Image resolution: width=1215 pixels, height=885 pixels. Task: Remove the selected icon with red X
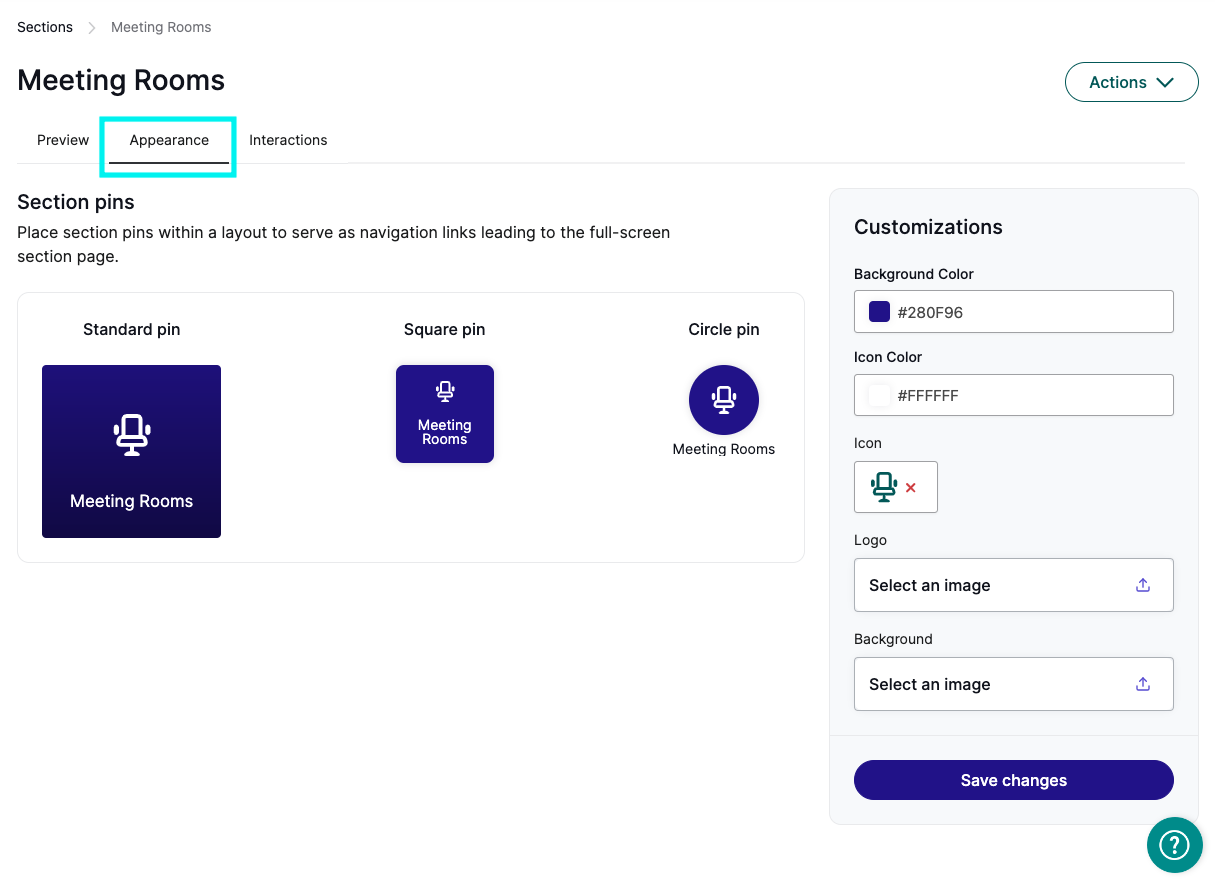(x=910, y=488)
